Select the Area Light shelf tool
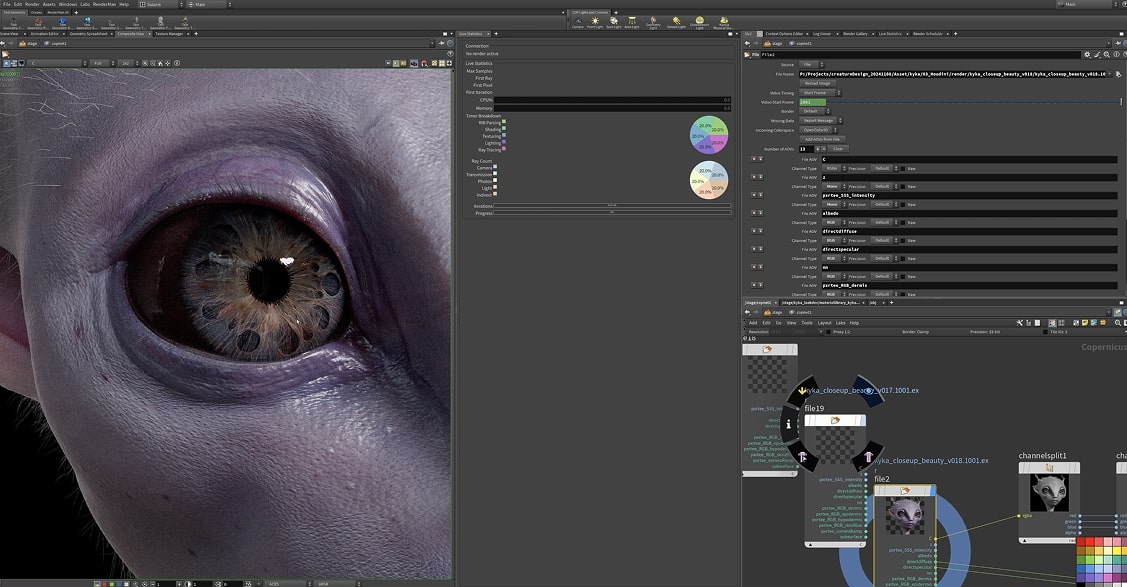 (x=631, y=22)
